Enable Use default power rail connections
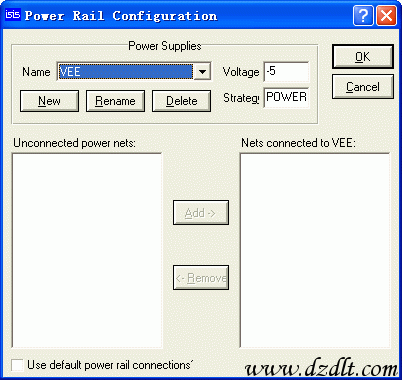This screenshot has height=380, width=402. [17, 365]
